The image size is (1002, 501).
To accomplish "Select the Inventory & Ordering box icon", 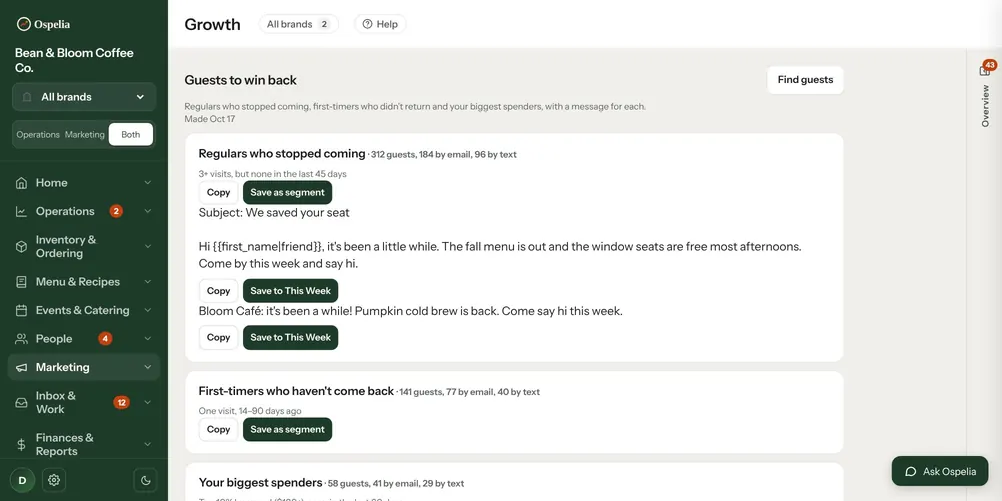I will coord(21,247).
